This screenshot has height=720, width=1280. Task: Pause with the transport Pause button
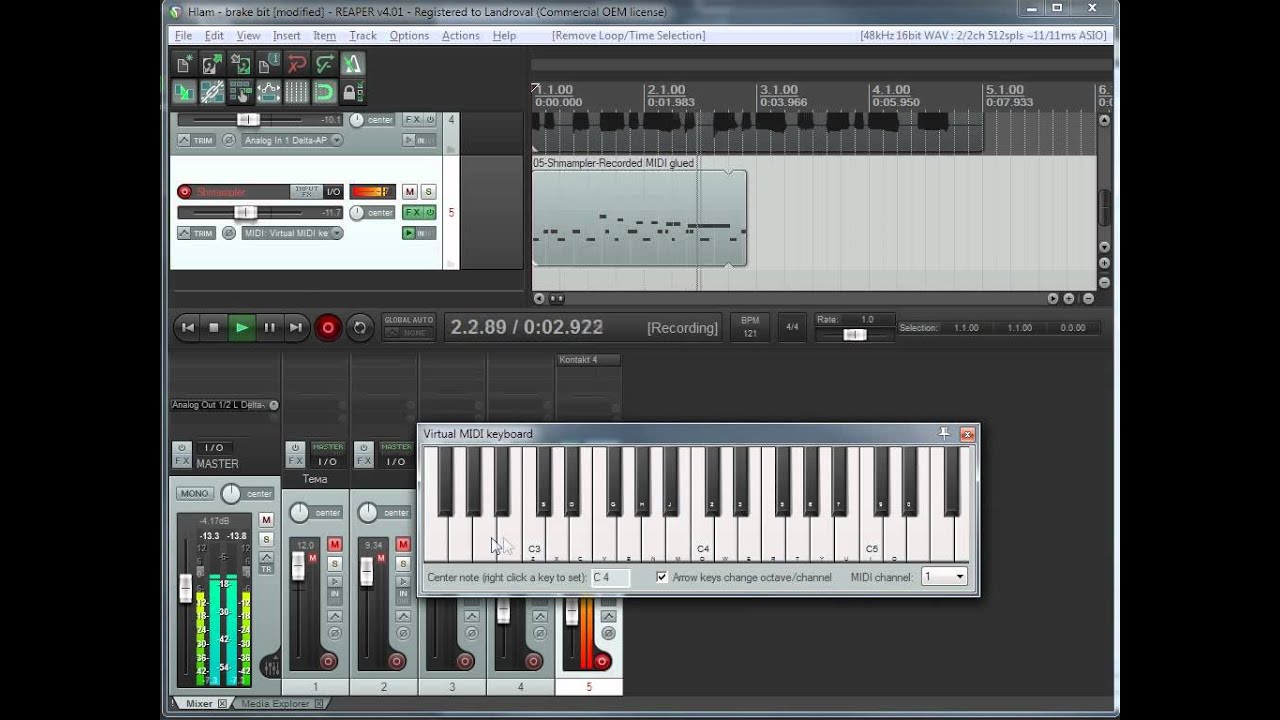269,327
